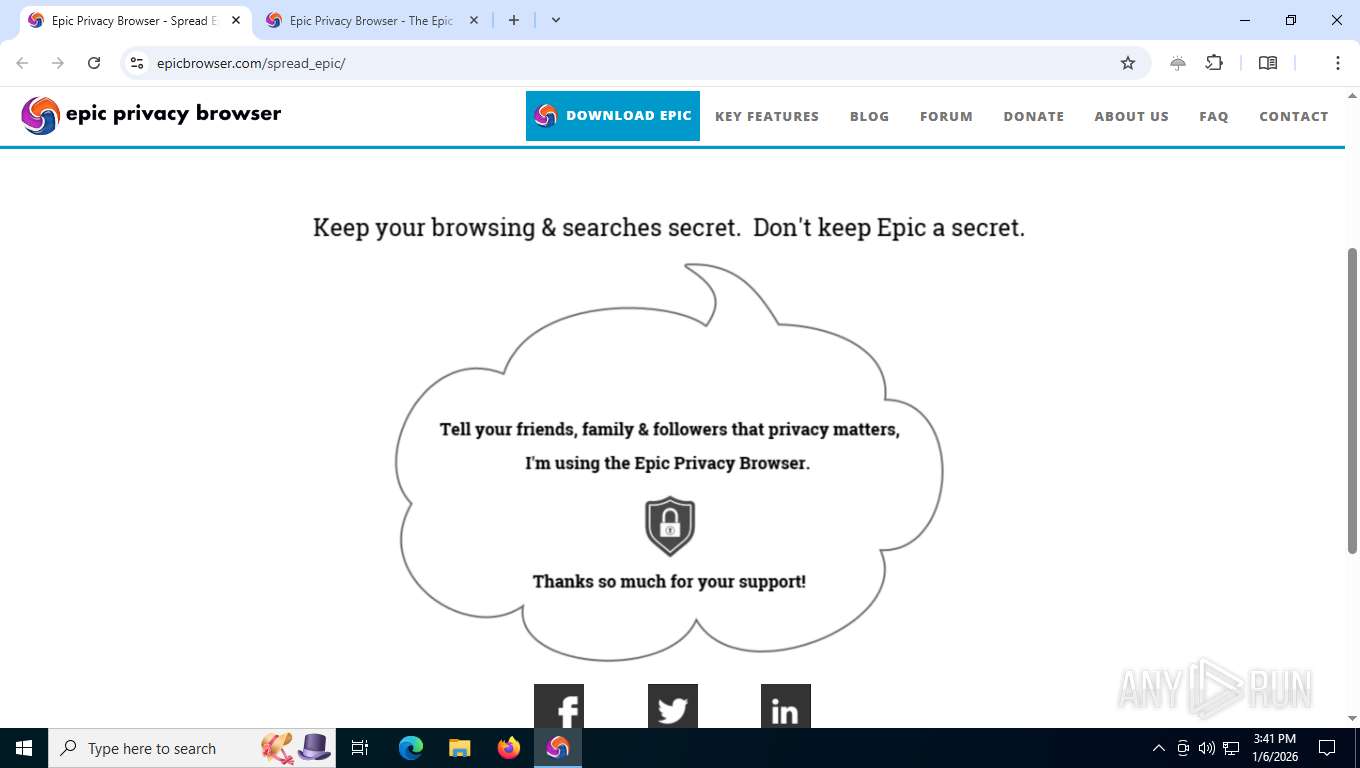The width and height of the screenshot is (1360, 768).
Task: Open the Windows Start menu
Action: coord(24,748)
